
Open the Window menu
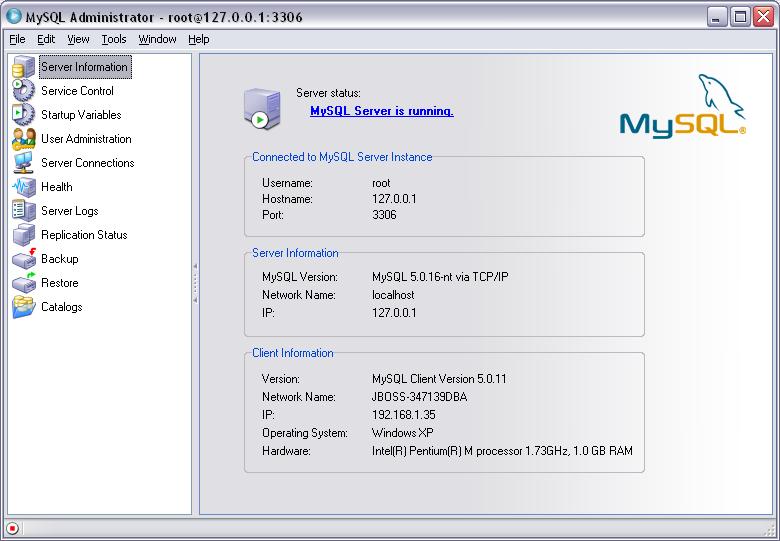click(157, 39)
